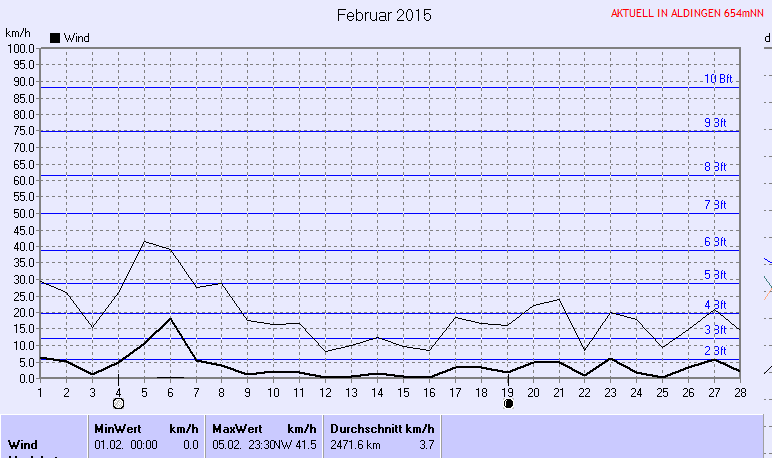
Task: Click the 2 Bft scale label
Action: pyautogui.click(x=715, y=351)
